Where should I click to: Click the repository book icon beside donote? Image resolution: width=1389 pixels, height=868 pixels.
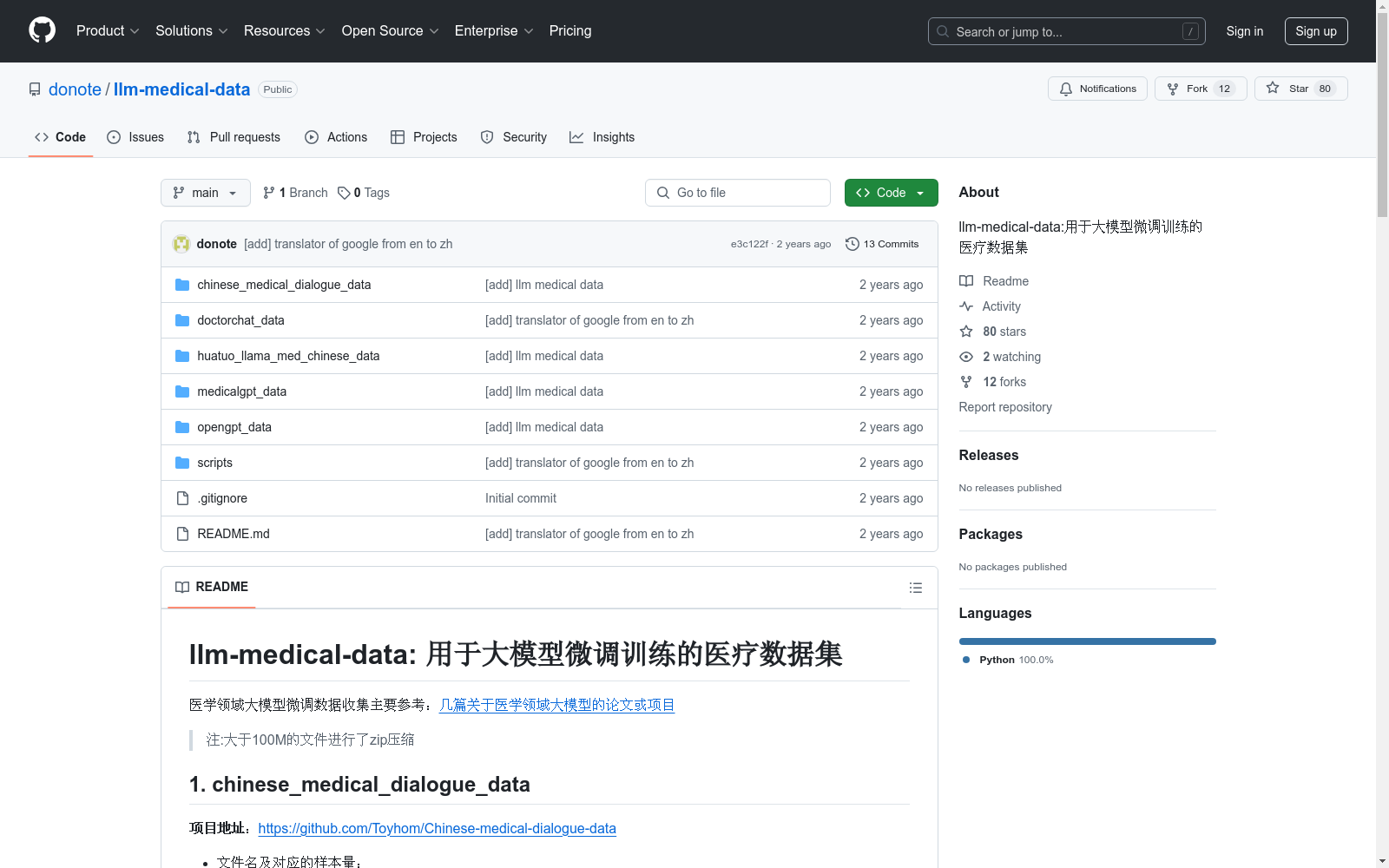click(x=35, y=89)
